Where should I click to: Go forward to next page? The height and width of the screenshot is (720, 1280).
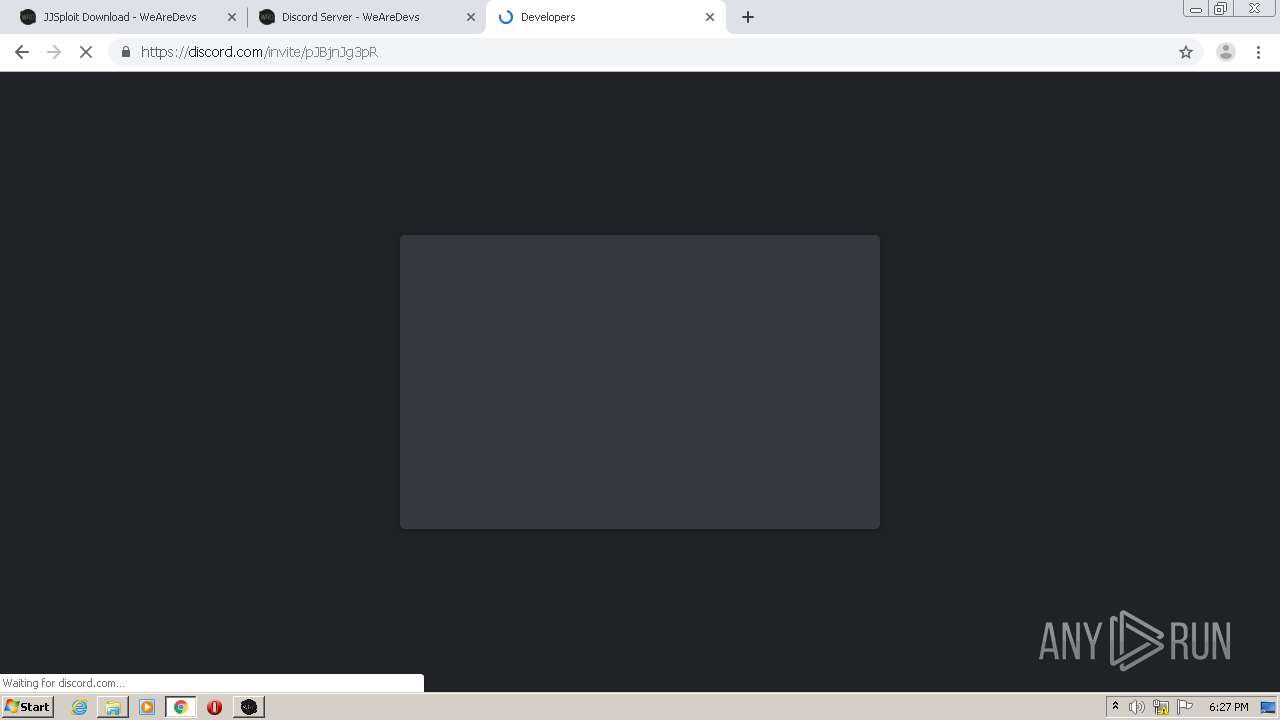54,52
